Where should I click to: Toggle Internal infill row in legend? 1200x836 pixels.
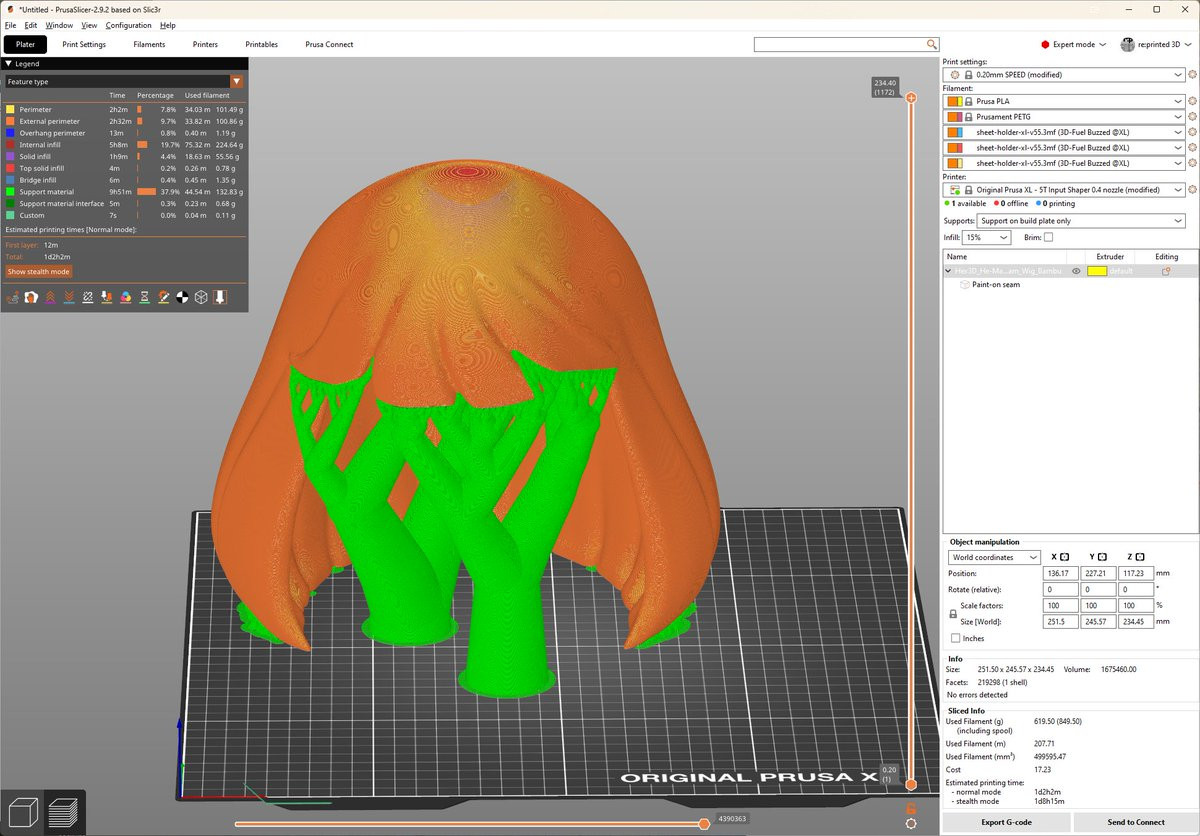tap(124, 145)
